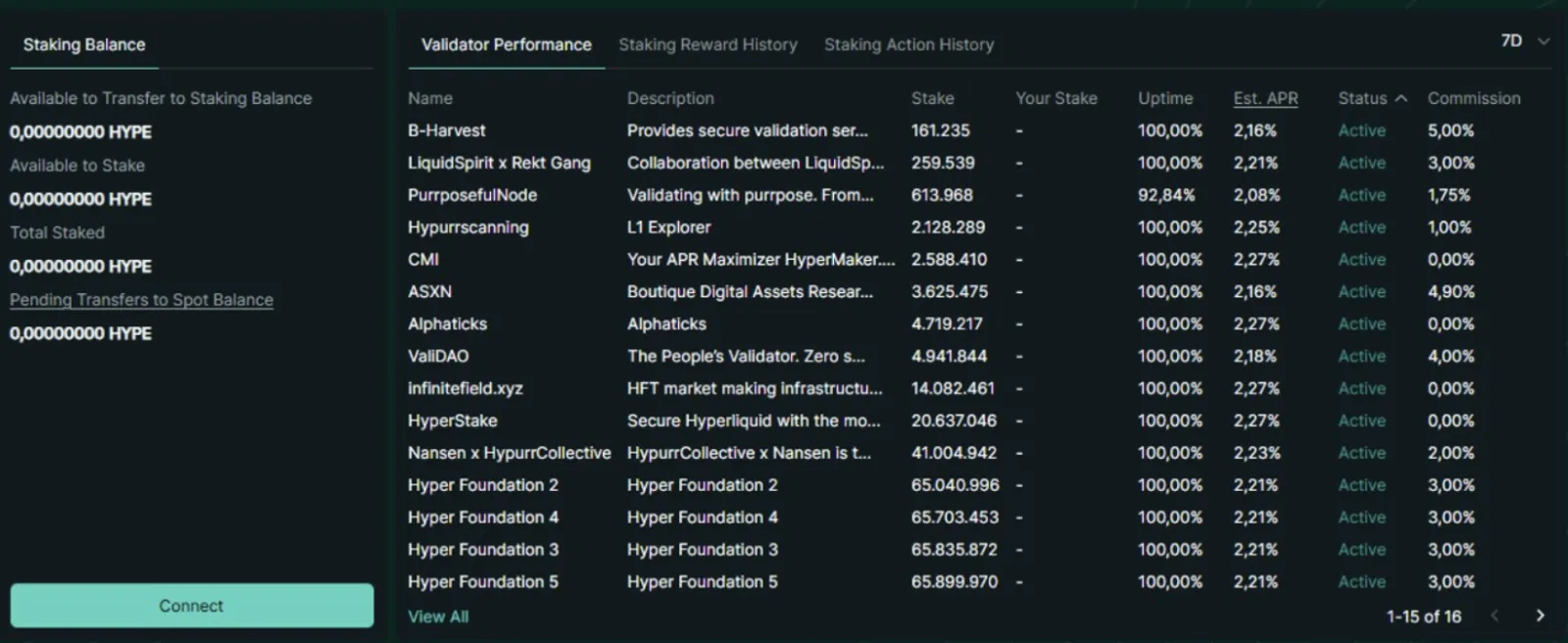Click the 5,00% commission value
Screen dimensions: 1568x643
coord(1450,130)
